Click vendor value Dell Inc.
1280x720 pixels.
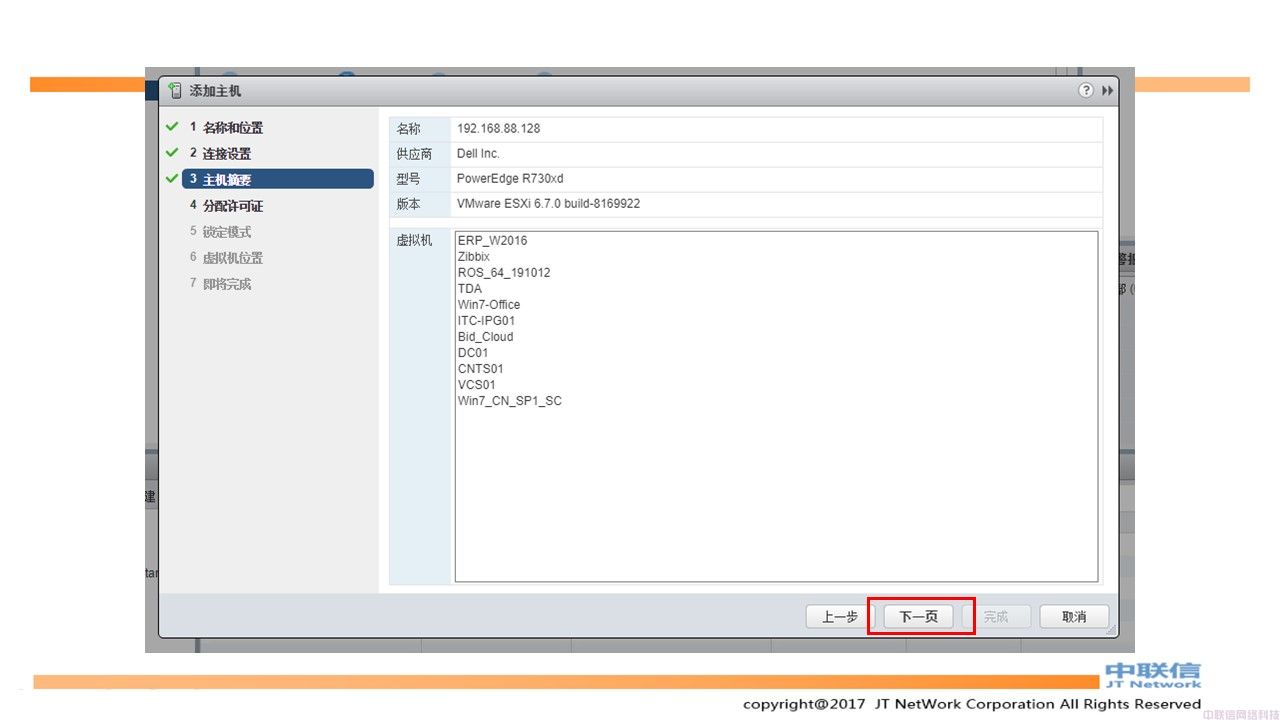click(x=478, y=154)
